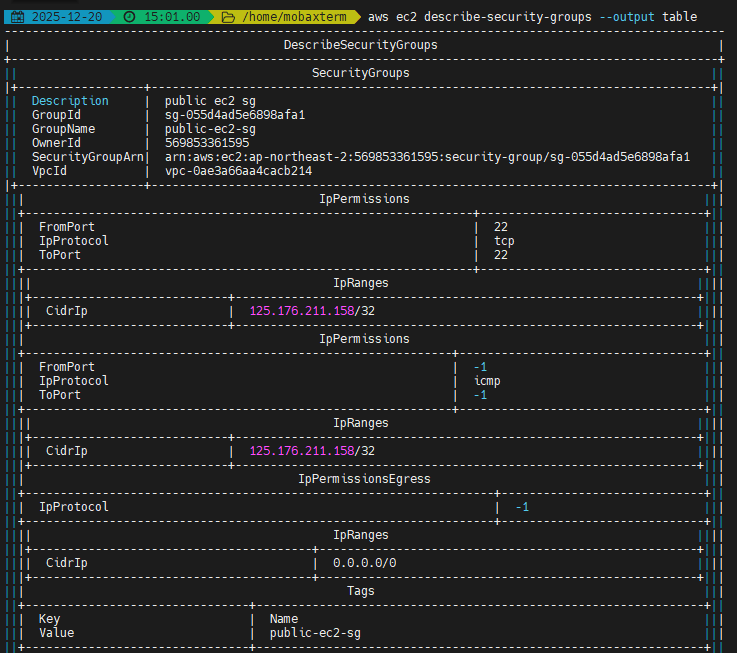Image resolution: width=737 pixels, height=653 pixels.
Task: Click the SecurityGroupArn field label
Action: pos(87,157)
